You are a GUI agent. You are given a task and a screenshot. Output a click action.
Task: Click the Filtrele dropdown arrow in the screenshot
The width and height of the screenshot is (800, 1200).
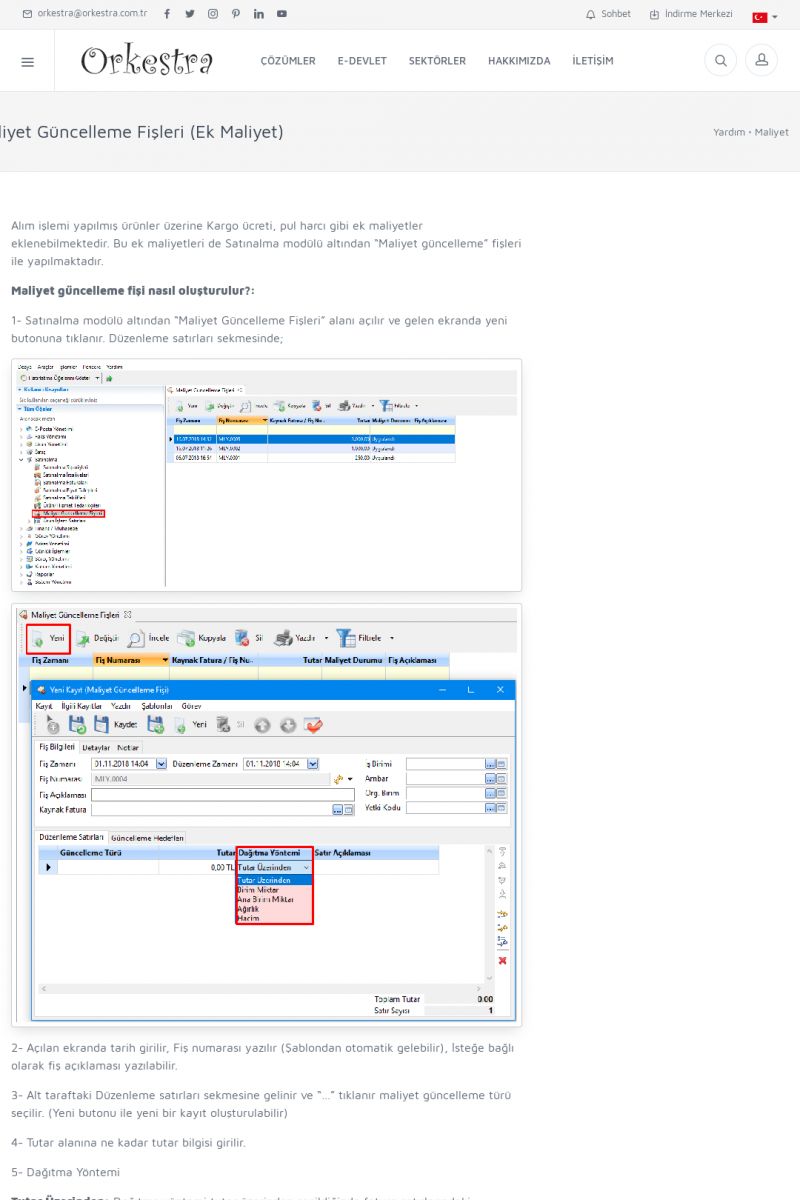392,638
